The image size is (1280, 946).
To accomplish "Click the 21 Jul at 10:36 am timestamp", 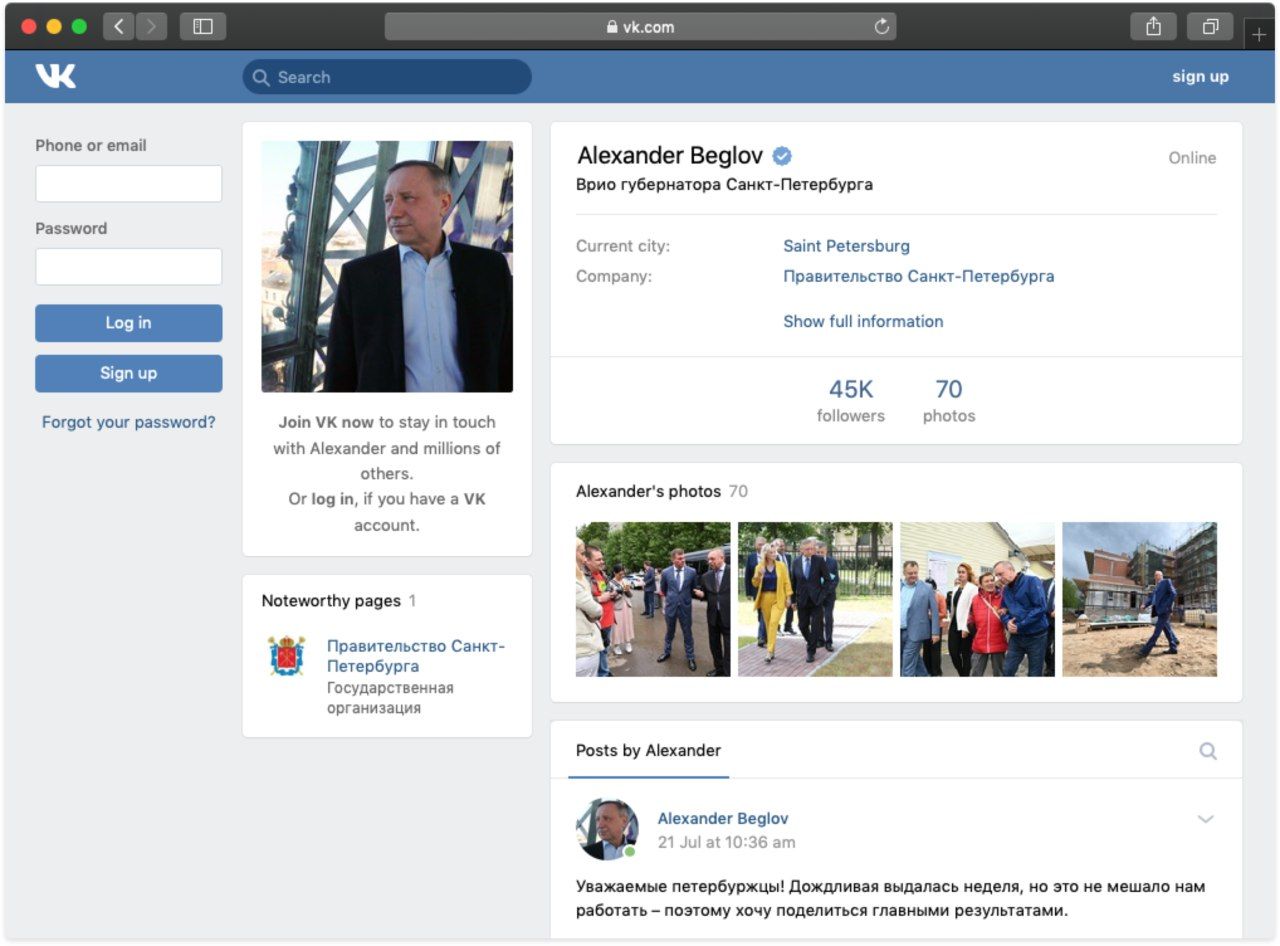I will click(x=726, y=842).
